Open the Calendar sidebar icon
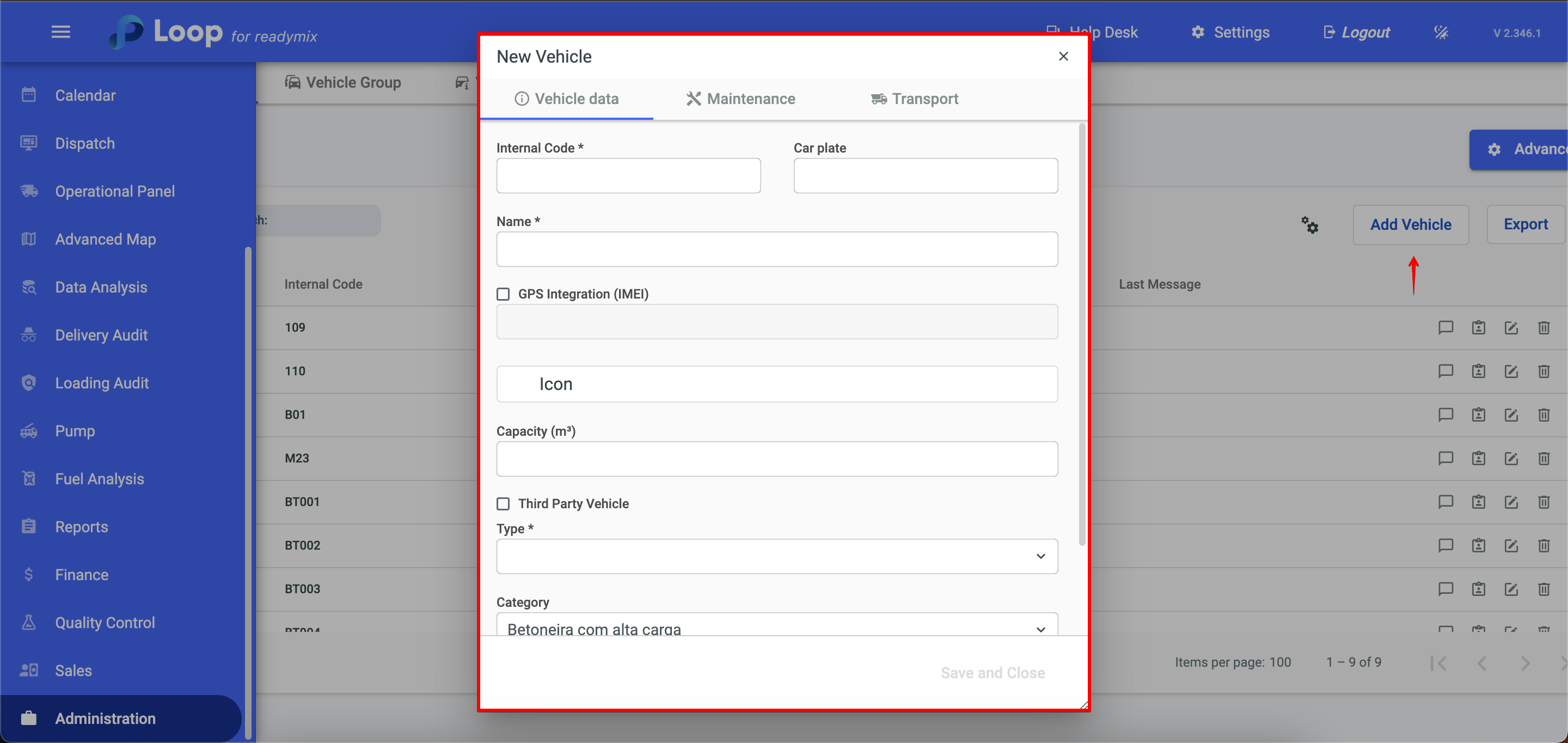 pos(29,95)
